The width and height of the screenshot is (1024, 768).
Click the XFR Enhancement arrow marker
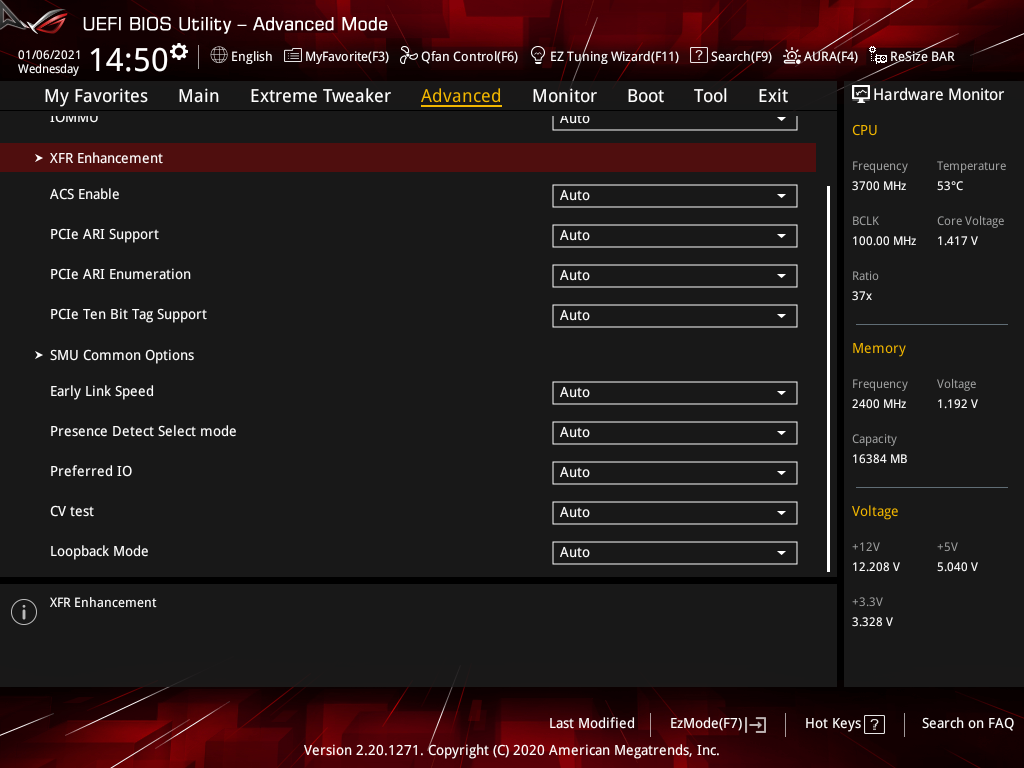pos(39,158)
